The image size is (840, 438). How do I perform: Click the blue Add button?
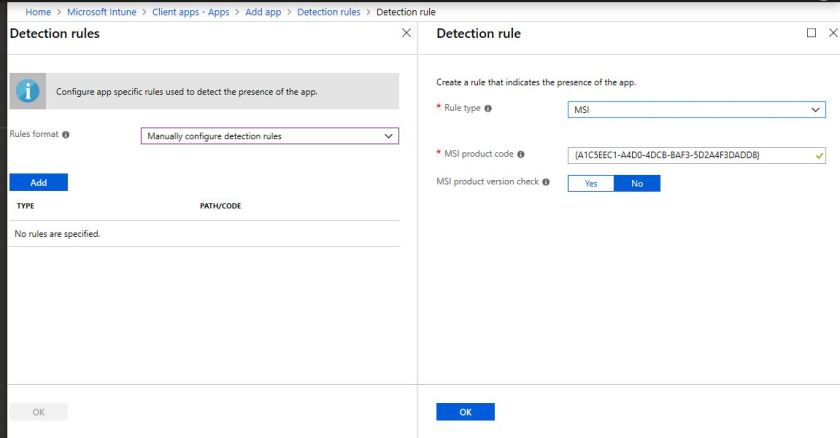tap(38, 182)
